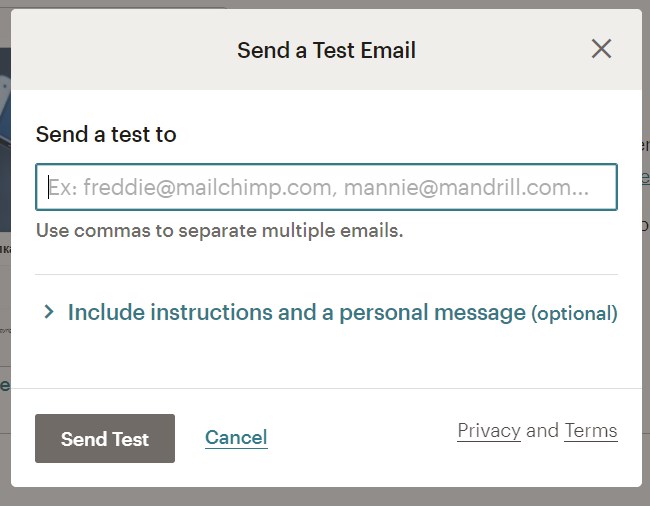Cancel sending the test email
The height and width of the screenshot is (506, 650).
pyautogui.click(x=236, y=438)
